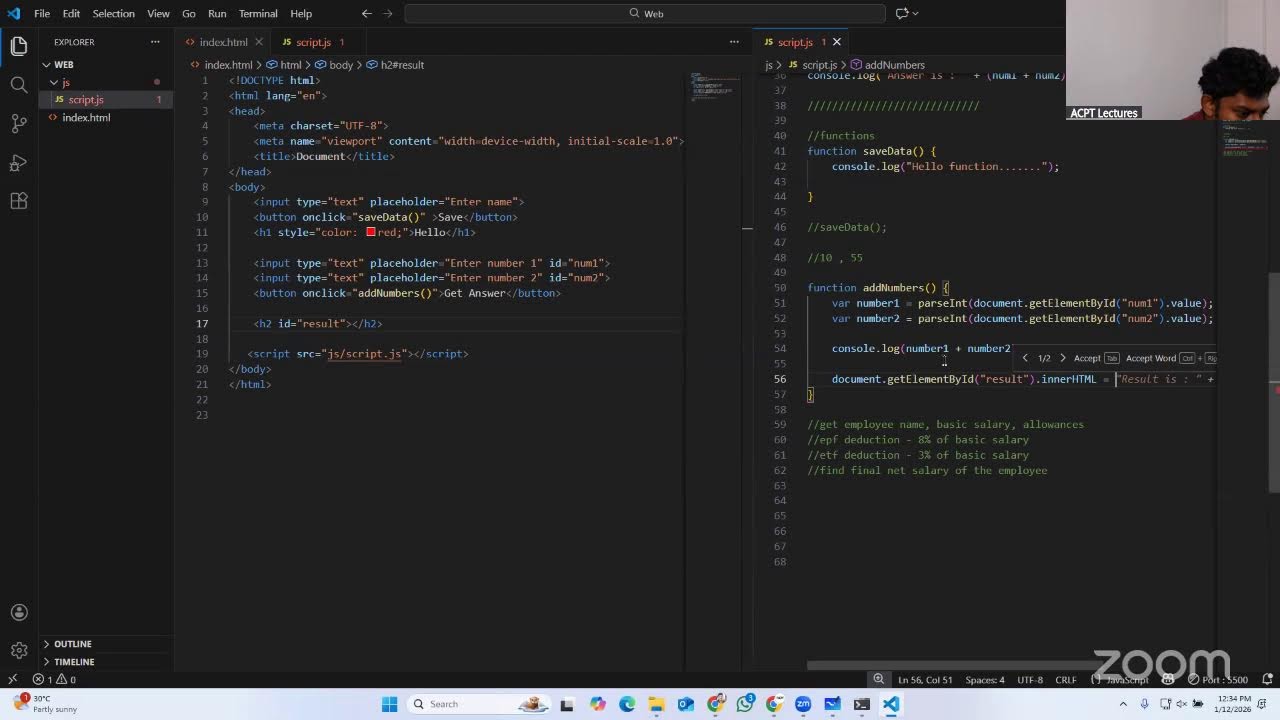Open the Terminal menu
This screenshot has width=1280, height=720.
click(x=258, y=13)
